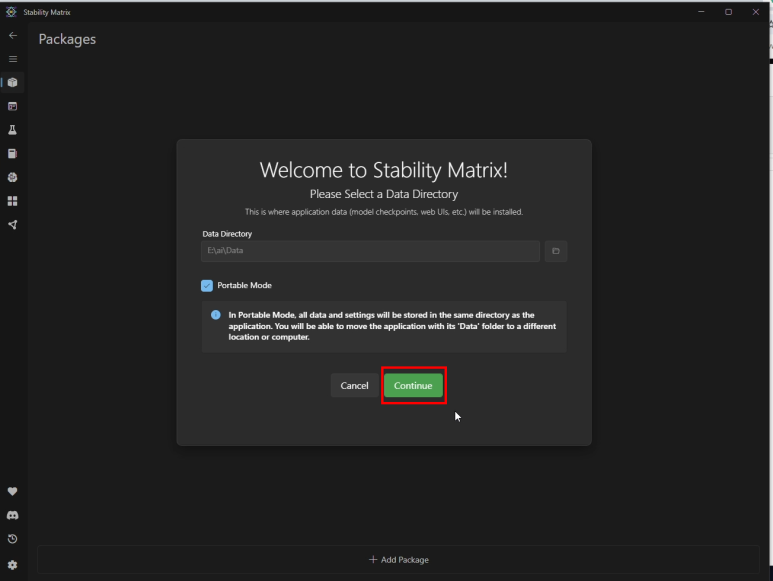
Task: Click the folder browse icon button
Action: click(556, 251)
